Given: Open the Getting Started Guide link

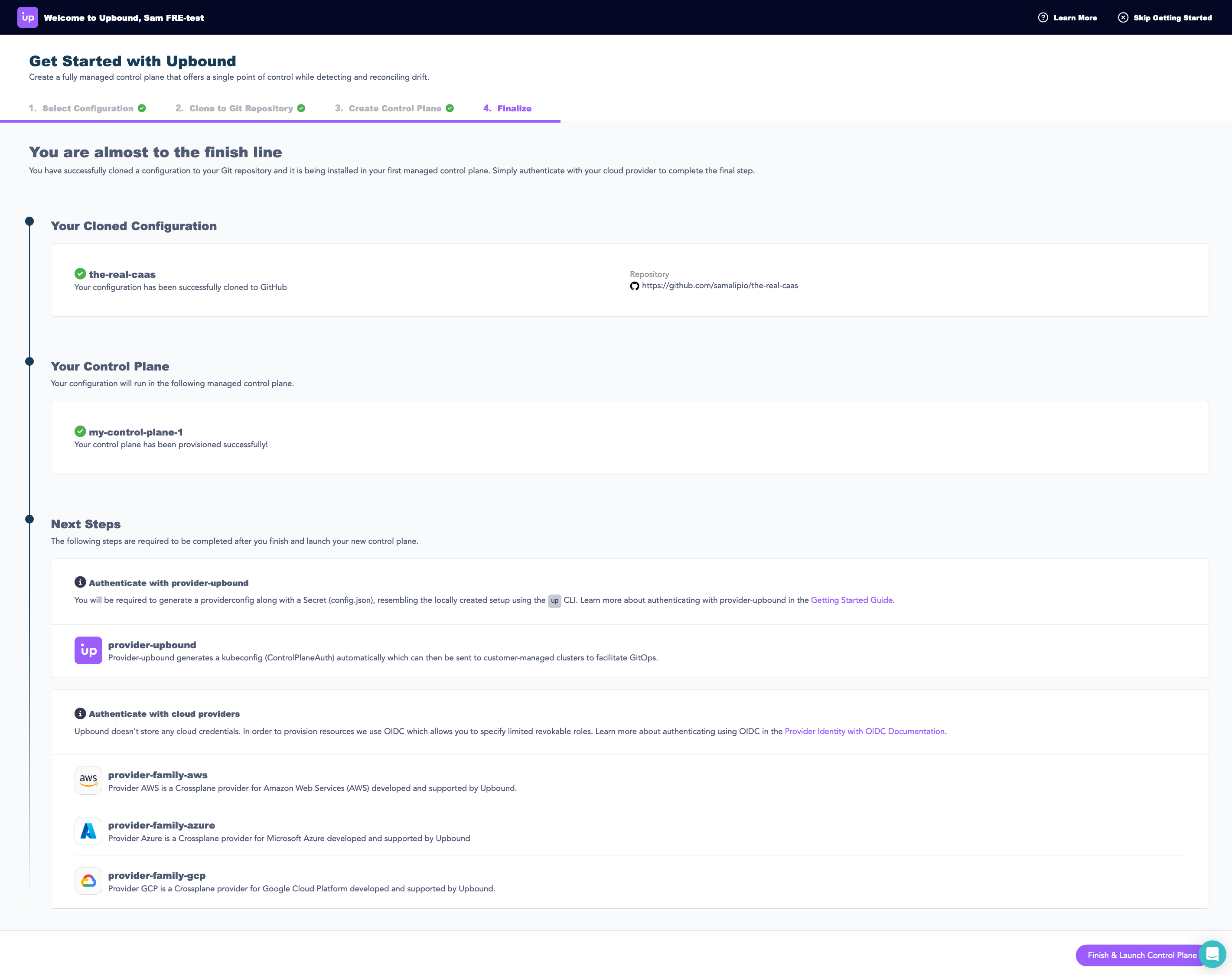Looking at the screenshot, I should click(851, 600).
